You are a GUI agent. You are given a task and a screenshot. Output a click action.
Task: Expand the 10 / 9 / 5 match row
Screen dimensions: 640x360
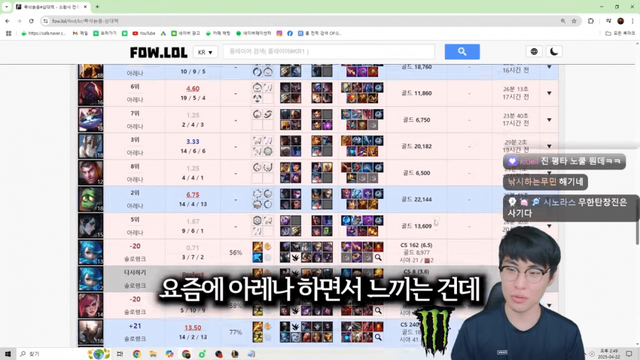549,67
